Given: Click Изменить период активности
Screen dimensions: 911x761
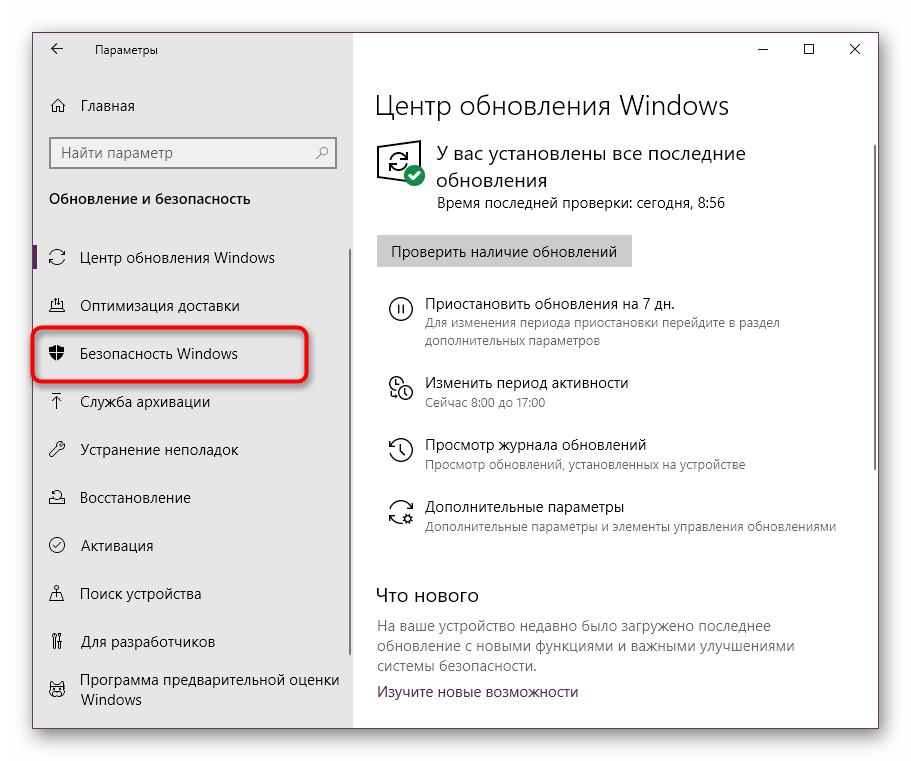Looking at the screenshot, I should point(526,383).
